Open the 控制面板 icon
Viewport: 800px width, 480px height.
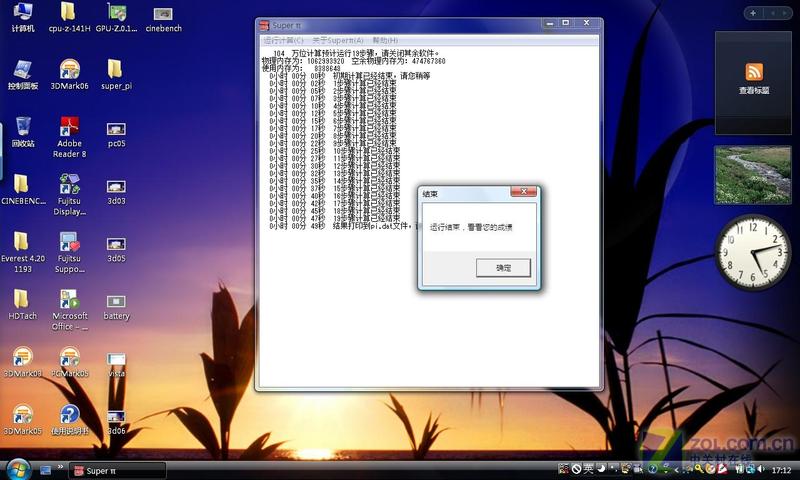click(x=23, y=75)
